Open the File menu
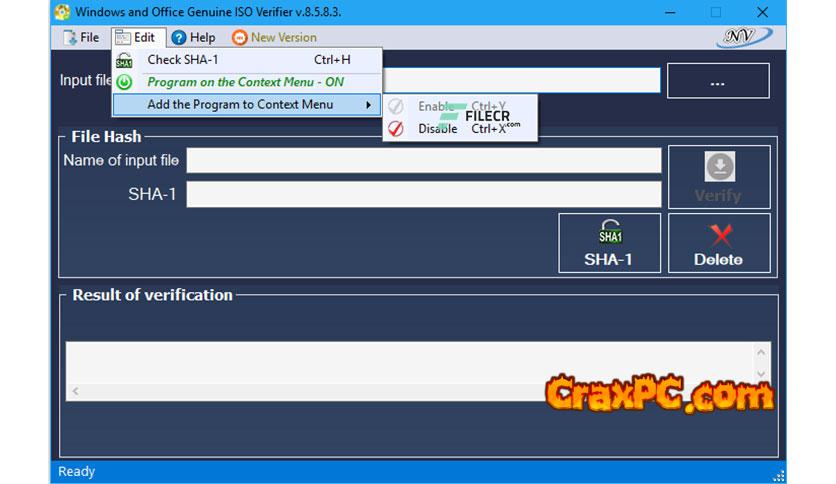 [x=81, y=37]
